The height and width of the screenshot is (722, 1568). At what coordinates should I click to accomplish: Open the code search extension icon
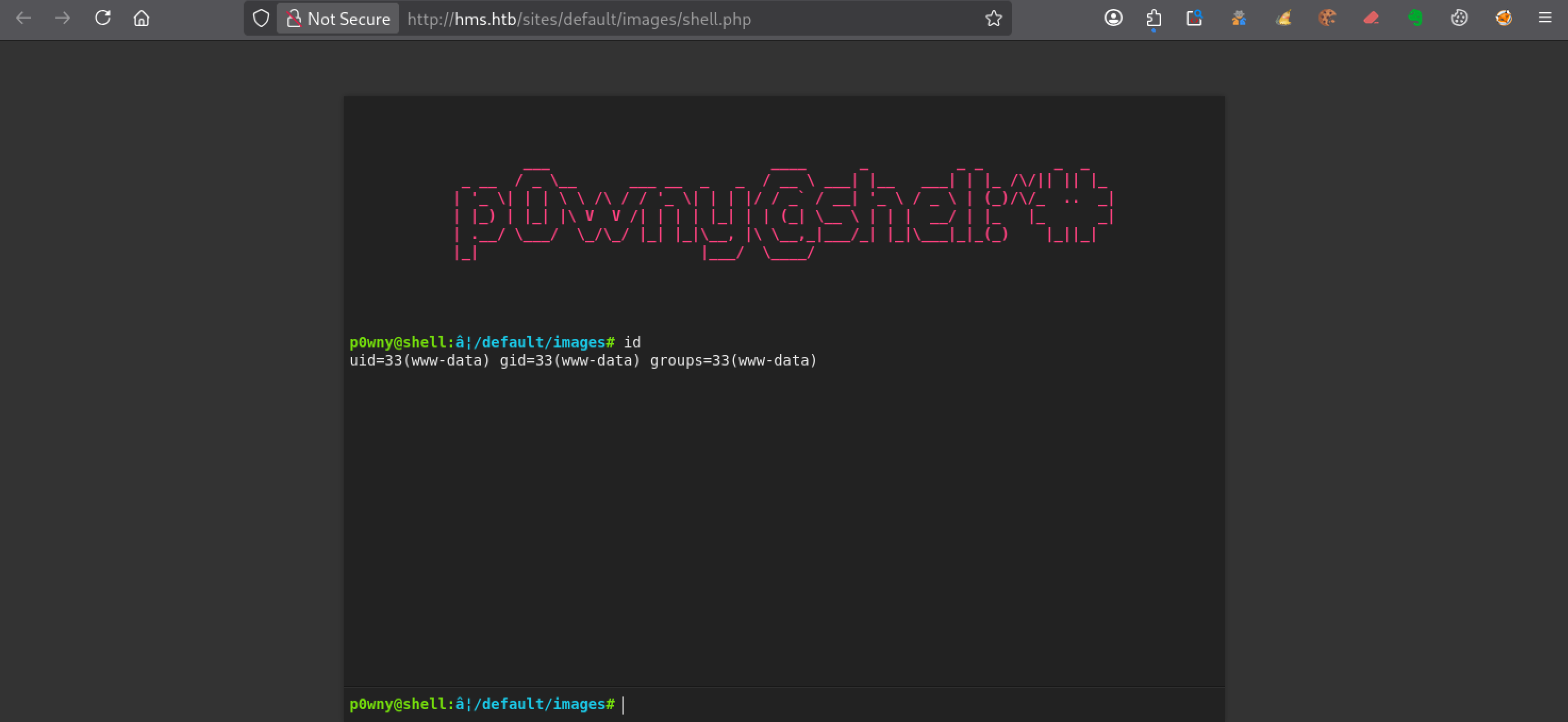coord(1194,18)
